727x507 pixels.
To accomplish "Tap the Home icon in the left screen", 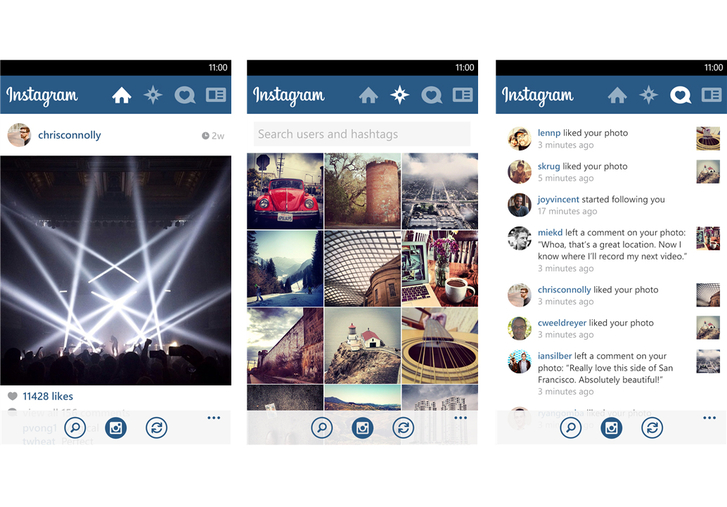I will point(121,95).
